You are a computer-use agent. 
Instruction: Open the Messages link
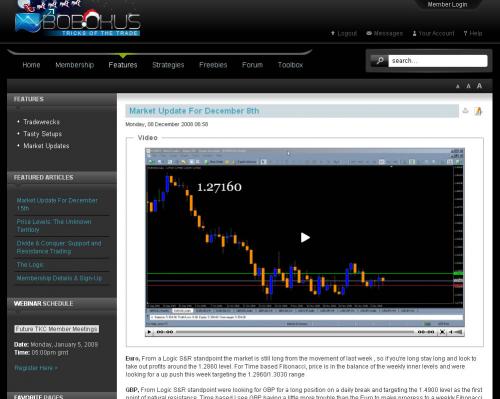384,33
